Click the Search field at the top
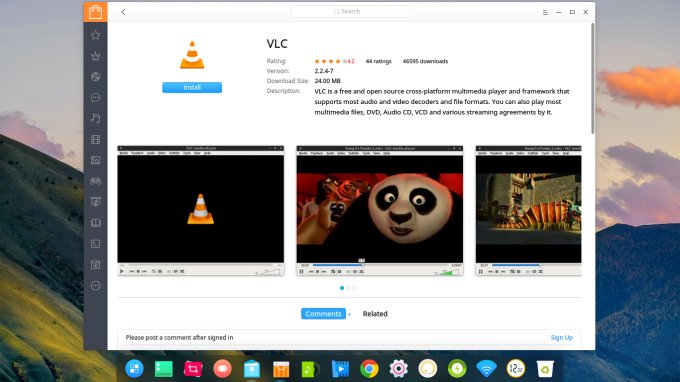 [x=350, y=12]
